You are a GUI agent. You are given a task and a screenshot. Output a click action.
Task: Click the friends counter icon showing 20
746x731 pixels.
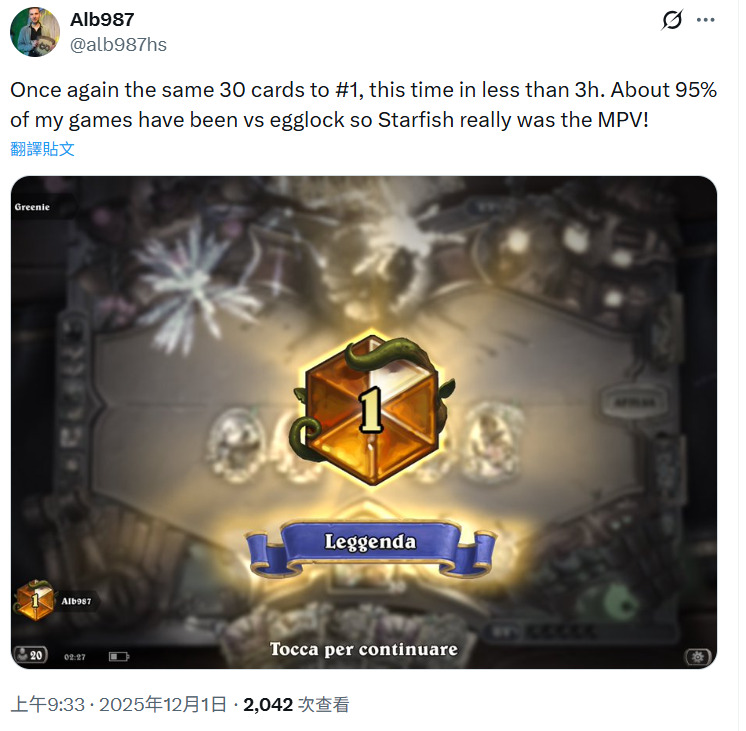tap(30, 655)
